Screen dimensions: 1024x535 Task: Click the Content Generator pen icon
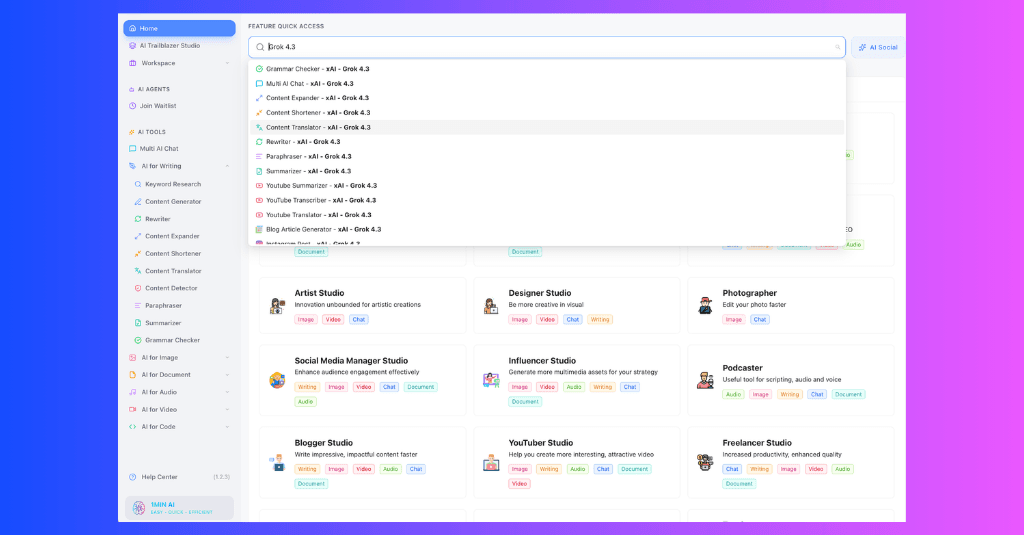[x=138, y=202]
